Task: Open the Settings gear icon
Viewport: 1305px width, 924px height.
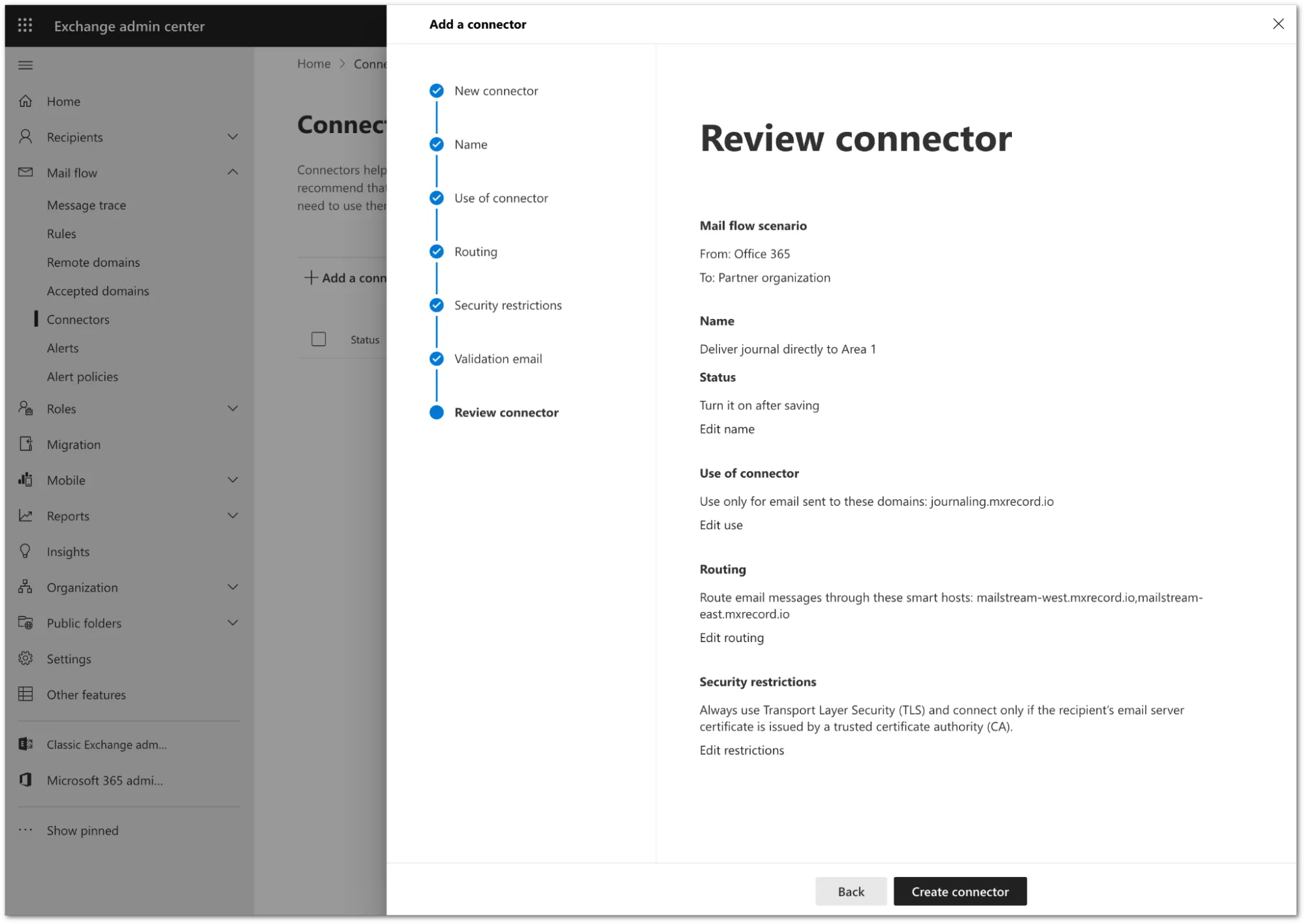Action: point(26,658)
